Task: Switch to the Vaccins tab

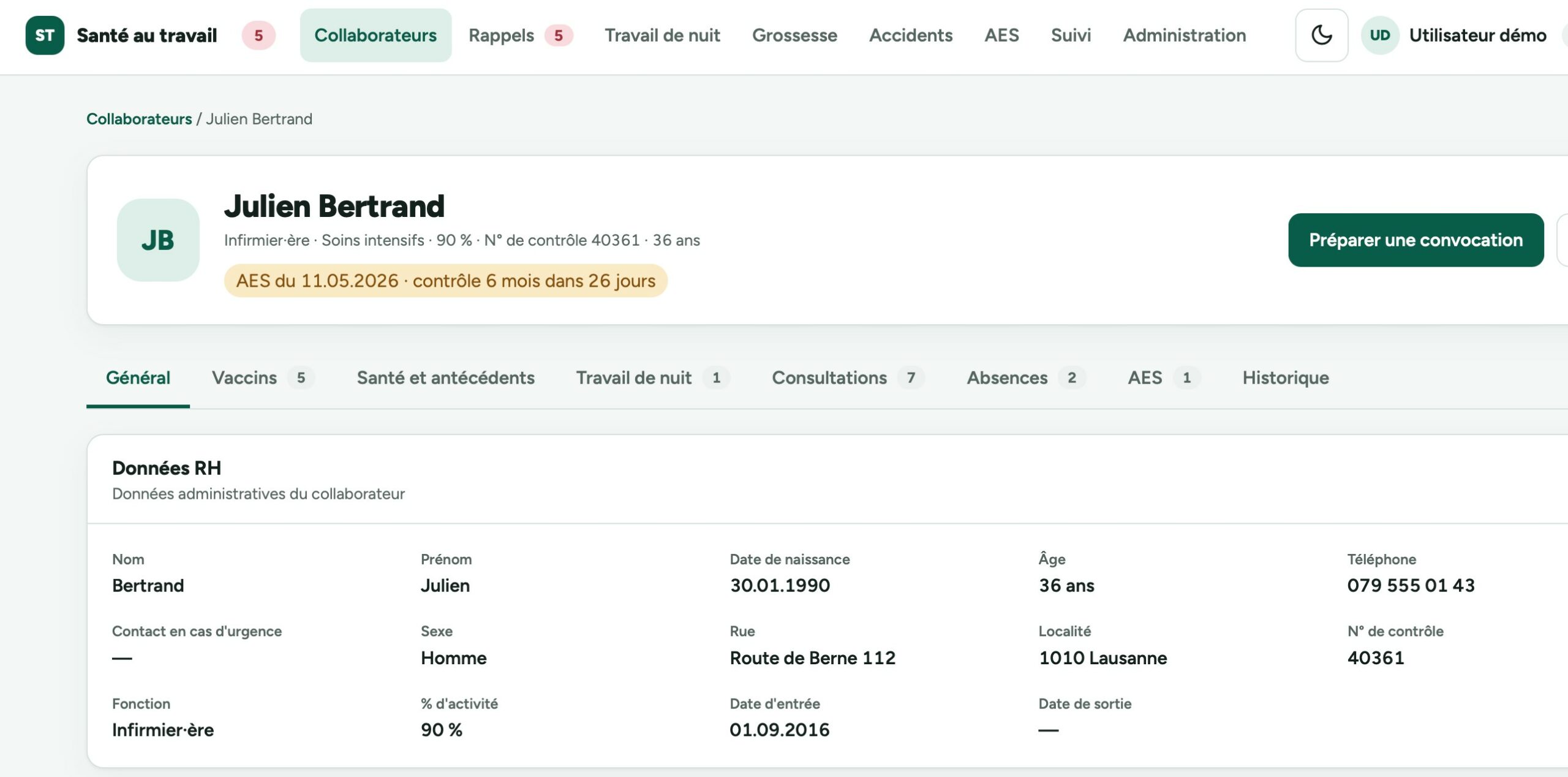Action: (263, 377)
